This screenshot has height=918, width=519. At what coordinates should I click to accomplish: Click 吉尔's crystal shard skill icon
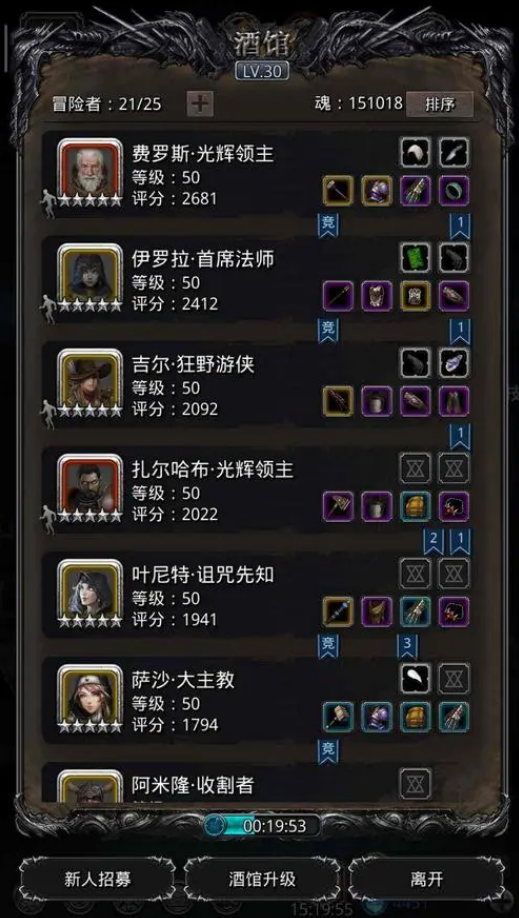(x=454, y=363)
